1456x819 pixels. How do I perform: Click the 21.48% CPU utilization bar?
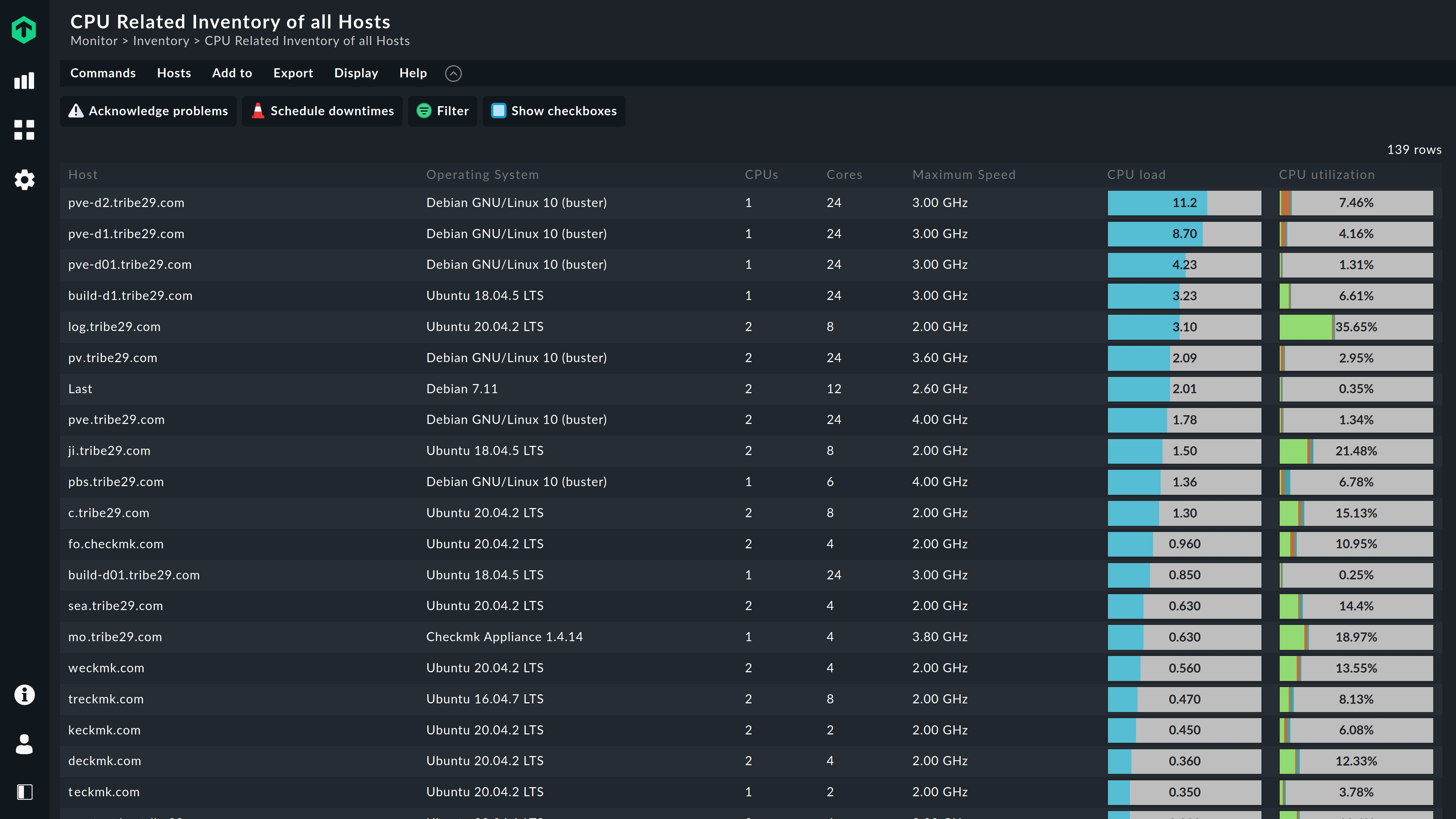click(x=1356, y=451)
